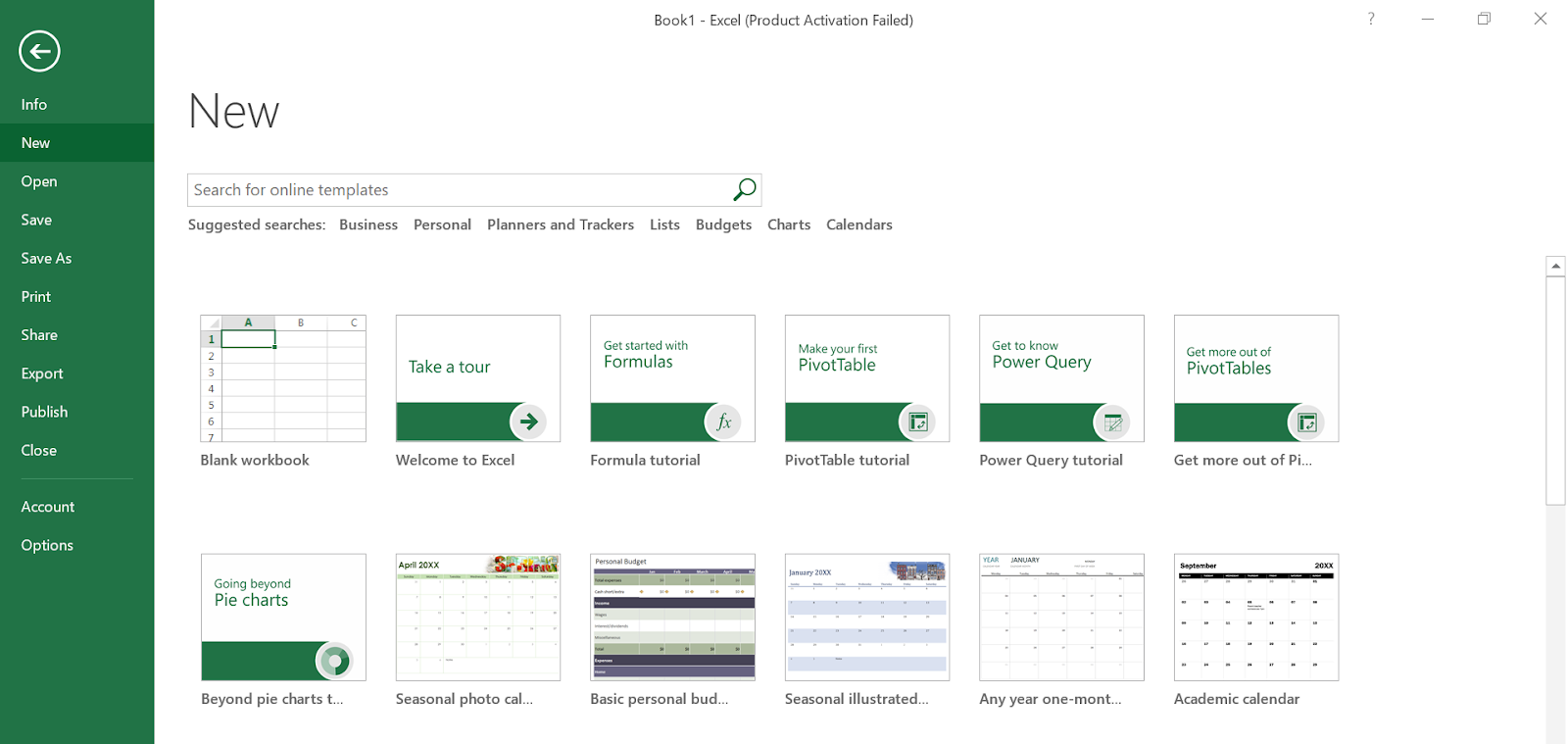Minimize the Excel window
Screen dimensions: 1568x744
pos(1428,19)
